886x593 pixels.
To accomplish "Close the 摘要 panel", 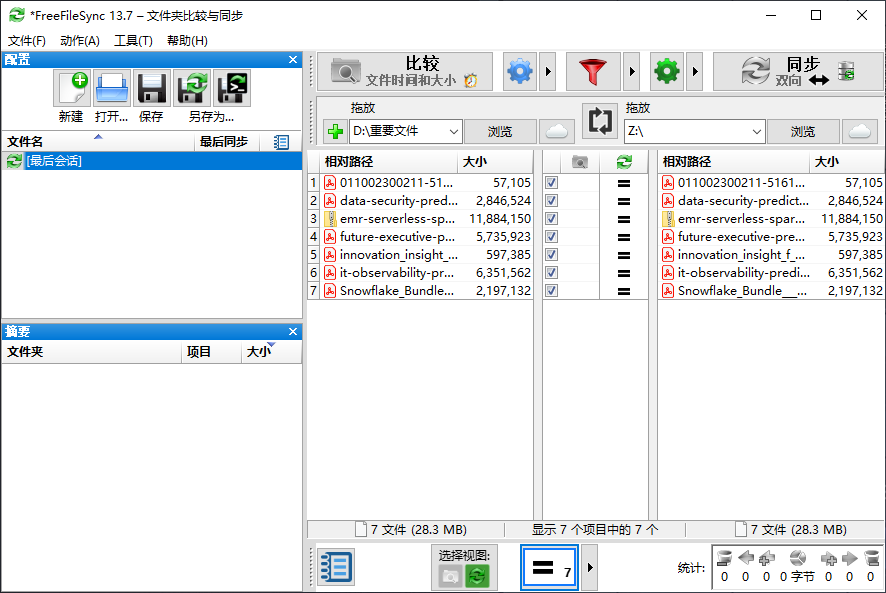I will click(293, 331).
